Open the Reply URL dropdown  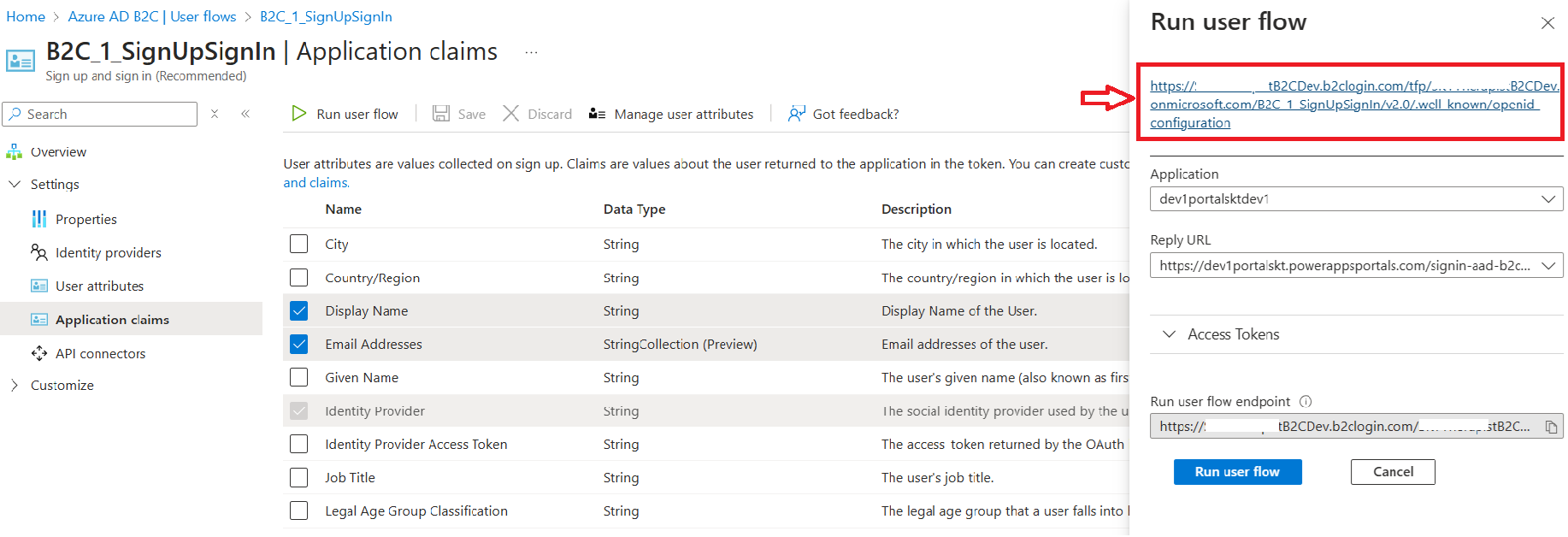pyautogui.click(x=1356, y=266)
